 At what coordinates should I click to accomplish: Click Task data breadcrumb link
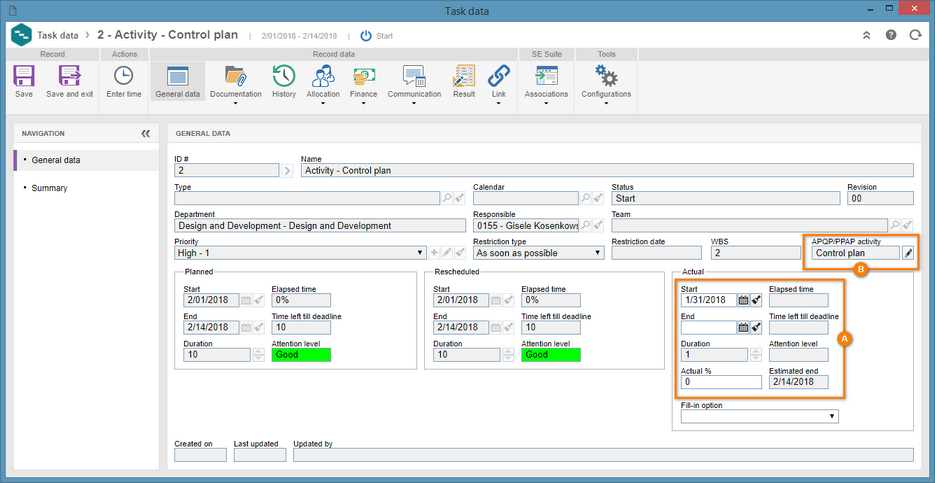pyautogui.click(x=57, y=36)
